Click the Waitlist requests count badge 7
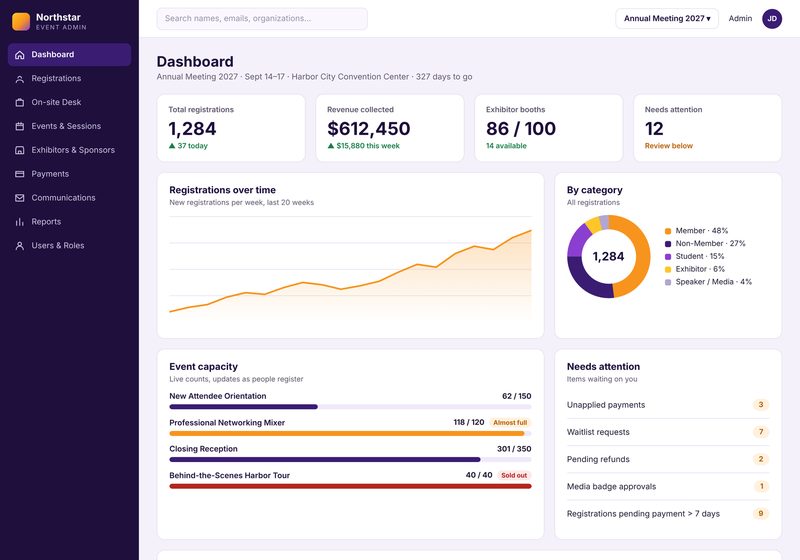 point(761,432)
